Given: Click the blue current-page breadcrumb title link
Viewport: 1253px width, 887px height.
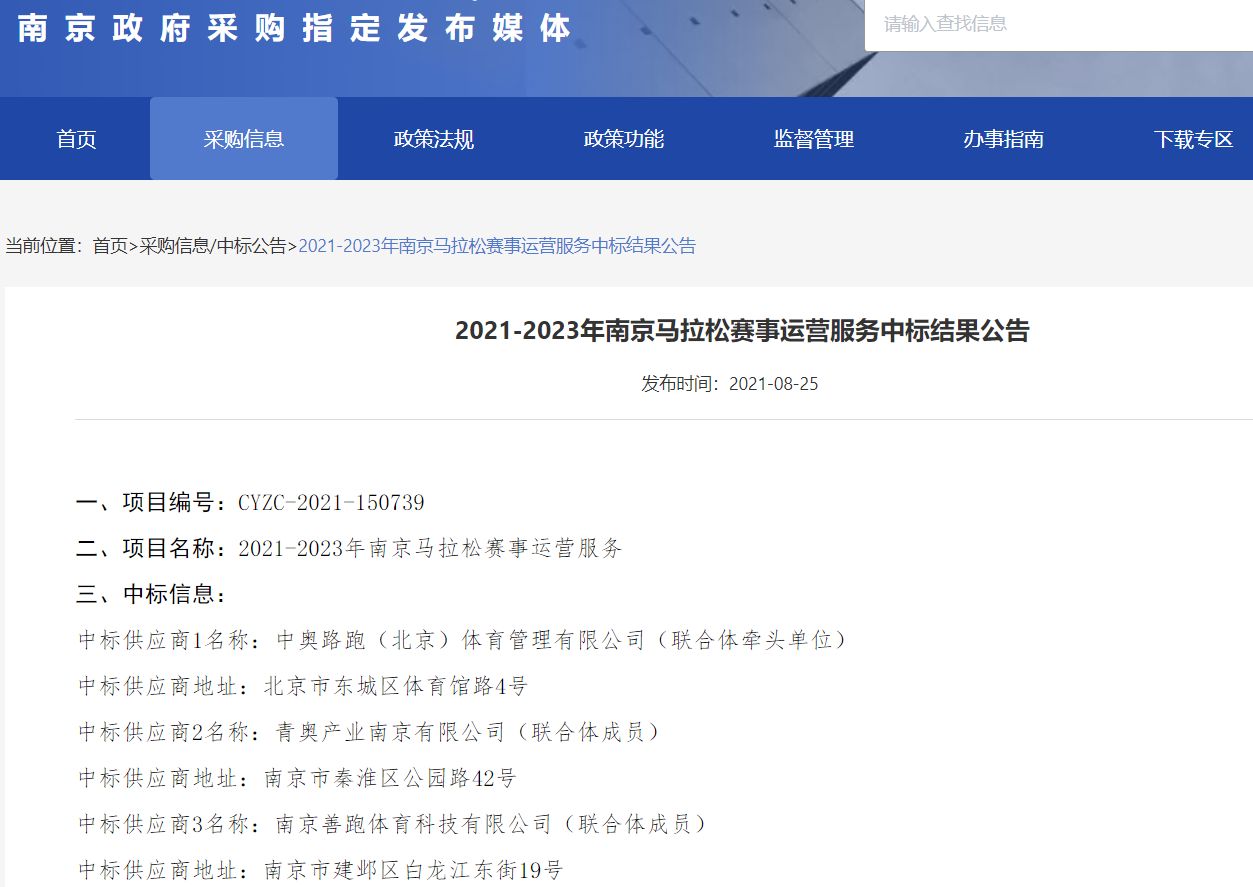Looking at the screenshot, I should pos(497,246).
